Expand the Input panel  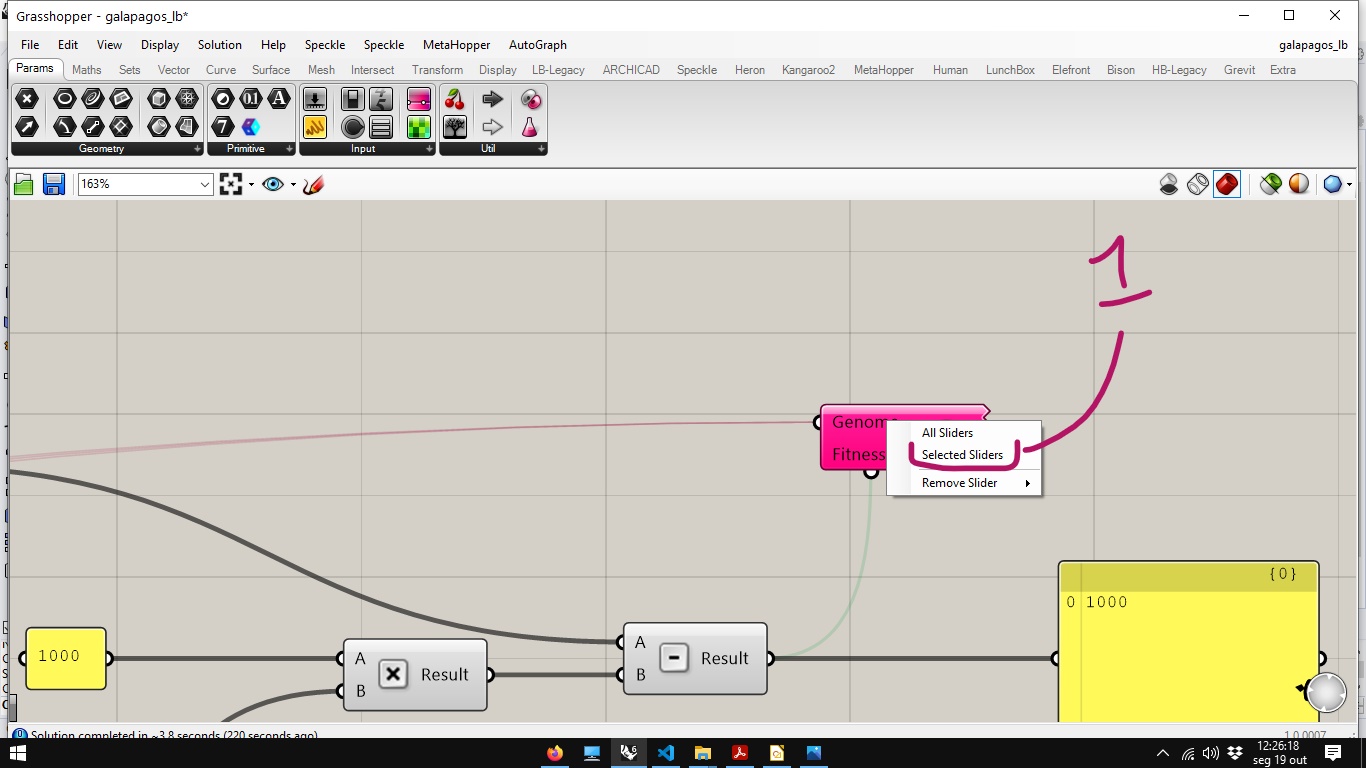click(429, 149)
